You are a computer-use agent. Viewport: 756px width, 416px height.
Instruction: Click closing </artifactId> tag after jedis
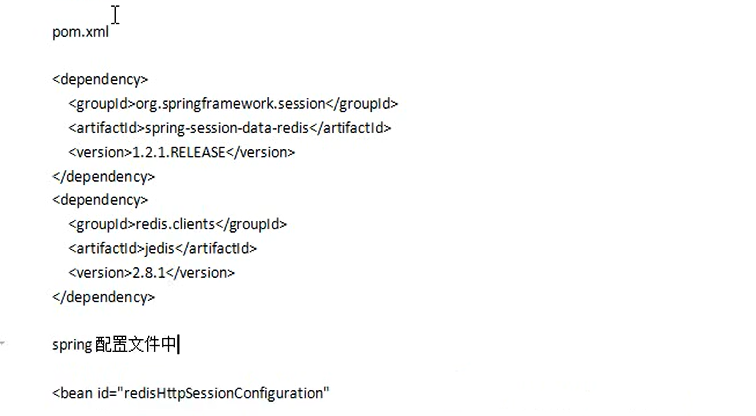(216, 249)
